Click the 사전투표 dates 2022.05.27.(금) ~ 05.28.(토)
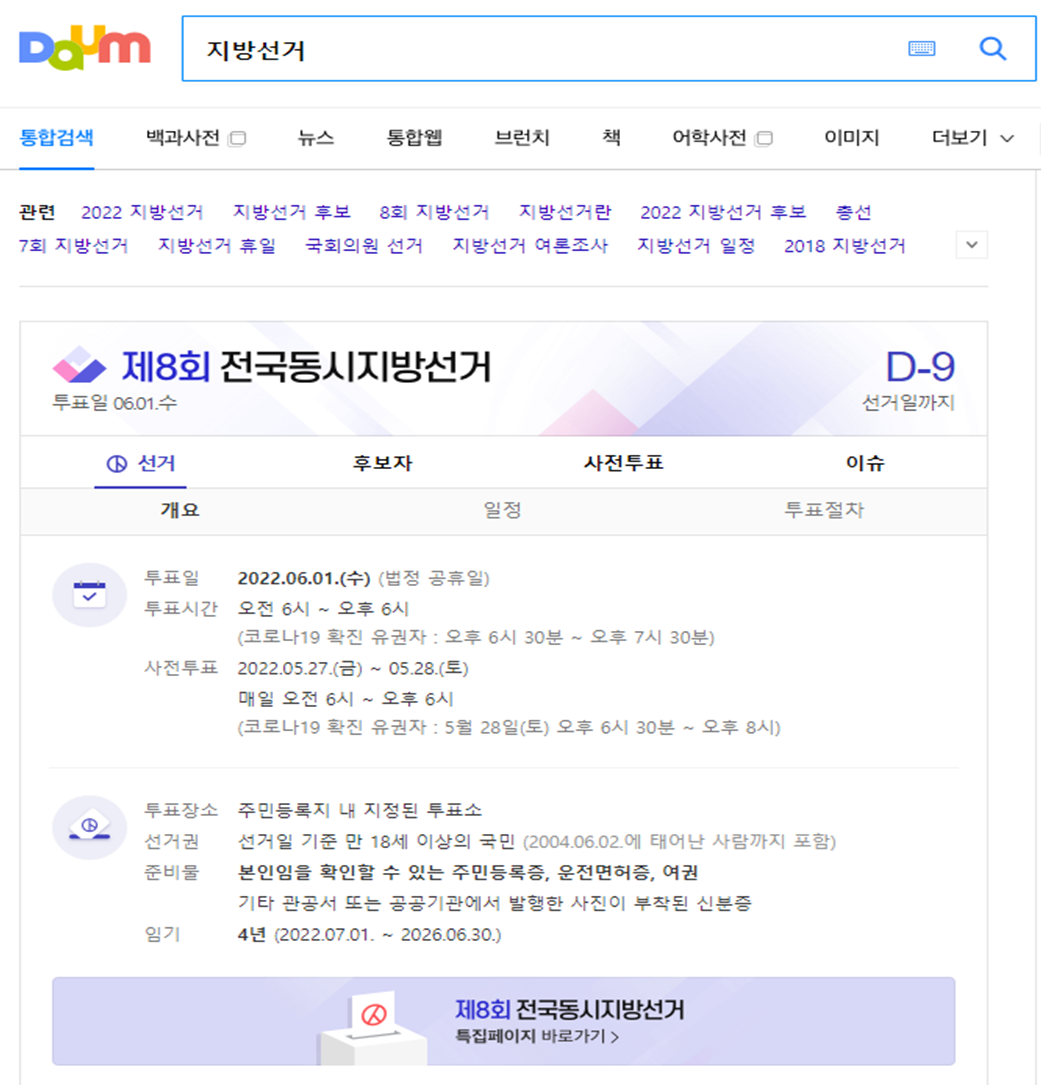The height and width of the screenshot is (1085, 1041). point(353,668)
